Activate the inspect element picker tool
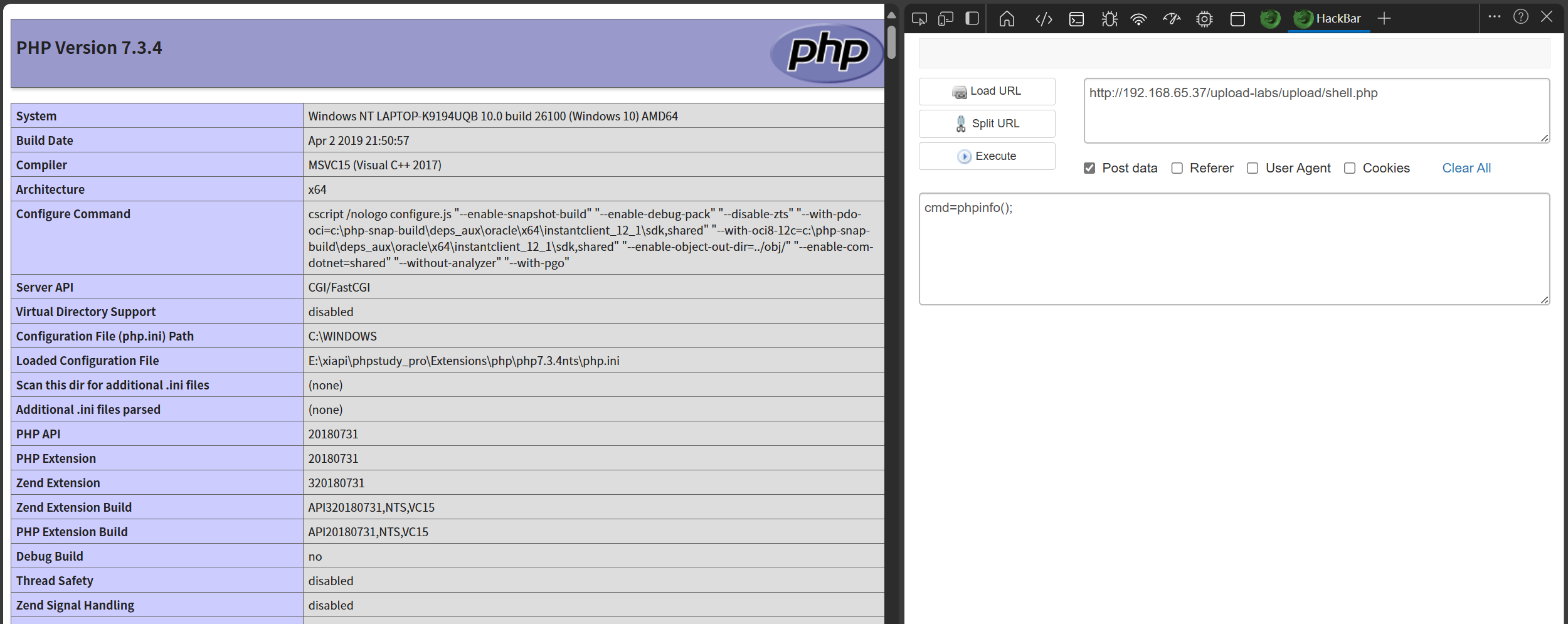Screen dimensions: 1568x624 pos(919,19)
